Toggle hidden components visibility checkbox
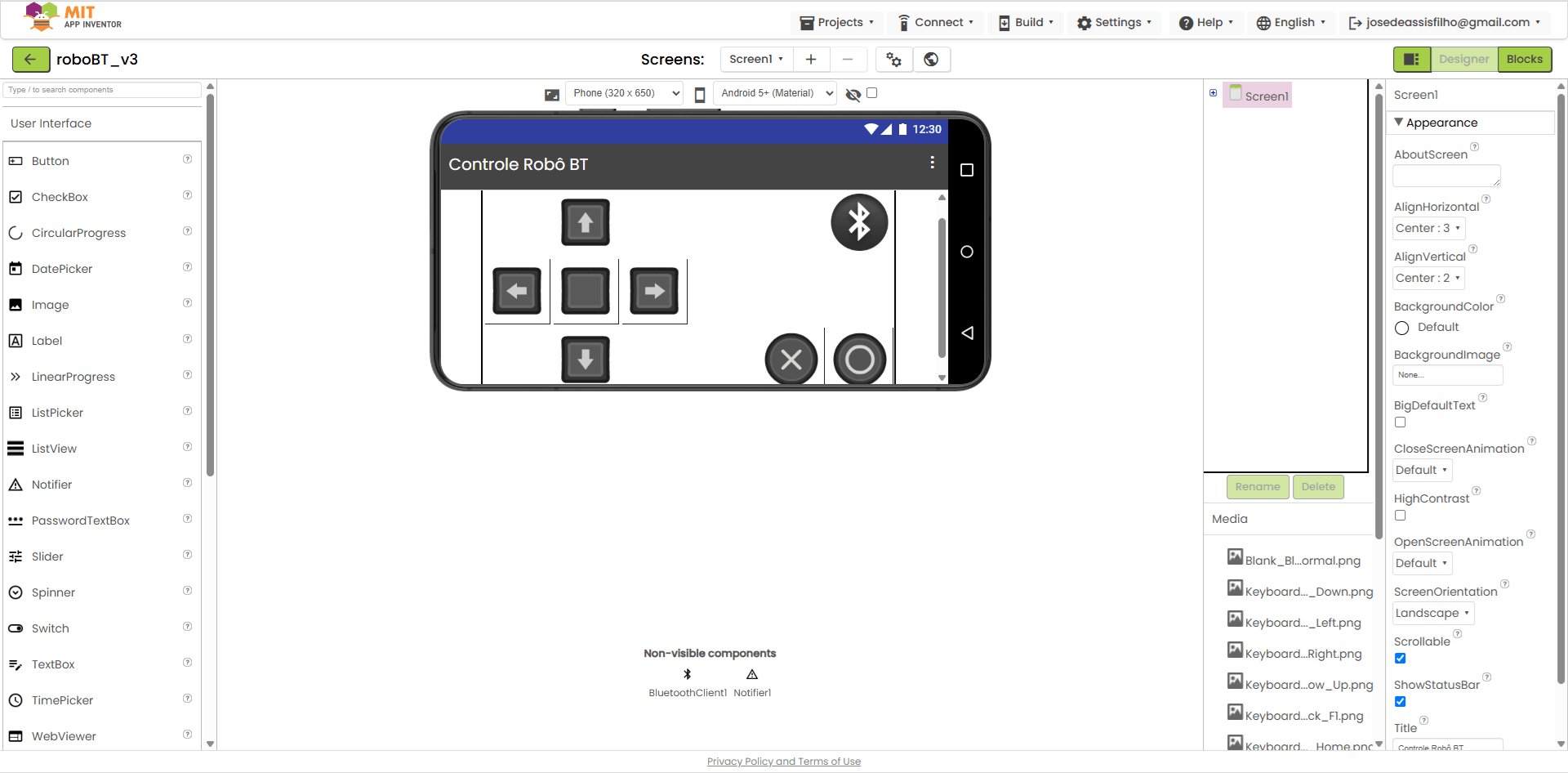 pyautogui.click(x=872, y=92)
